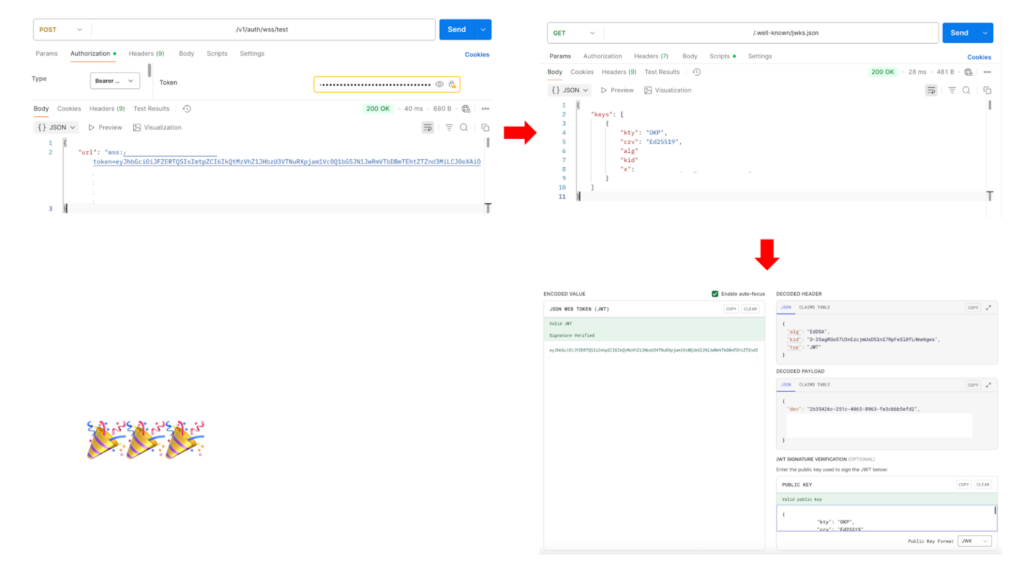
Task: Toggle the Enable auto-focus checkbox
Action: 715,294
